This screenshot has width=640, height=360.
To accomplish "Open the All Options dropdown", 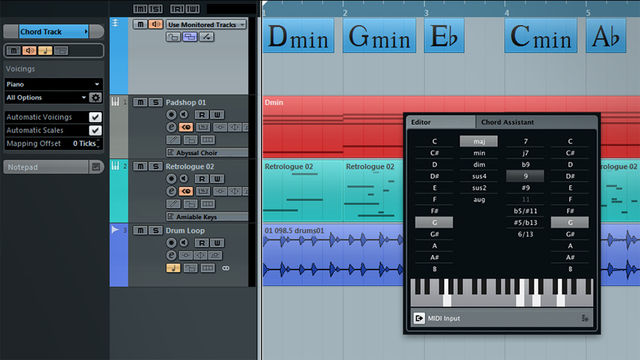I will (46, 98).
